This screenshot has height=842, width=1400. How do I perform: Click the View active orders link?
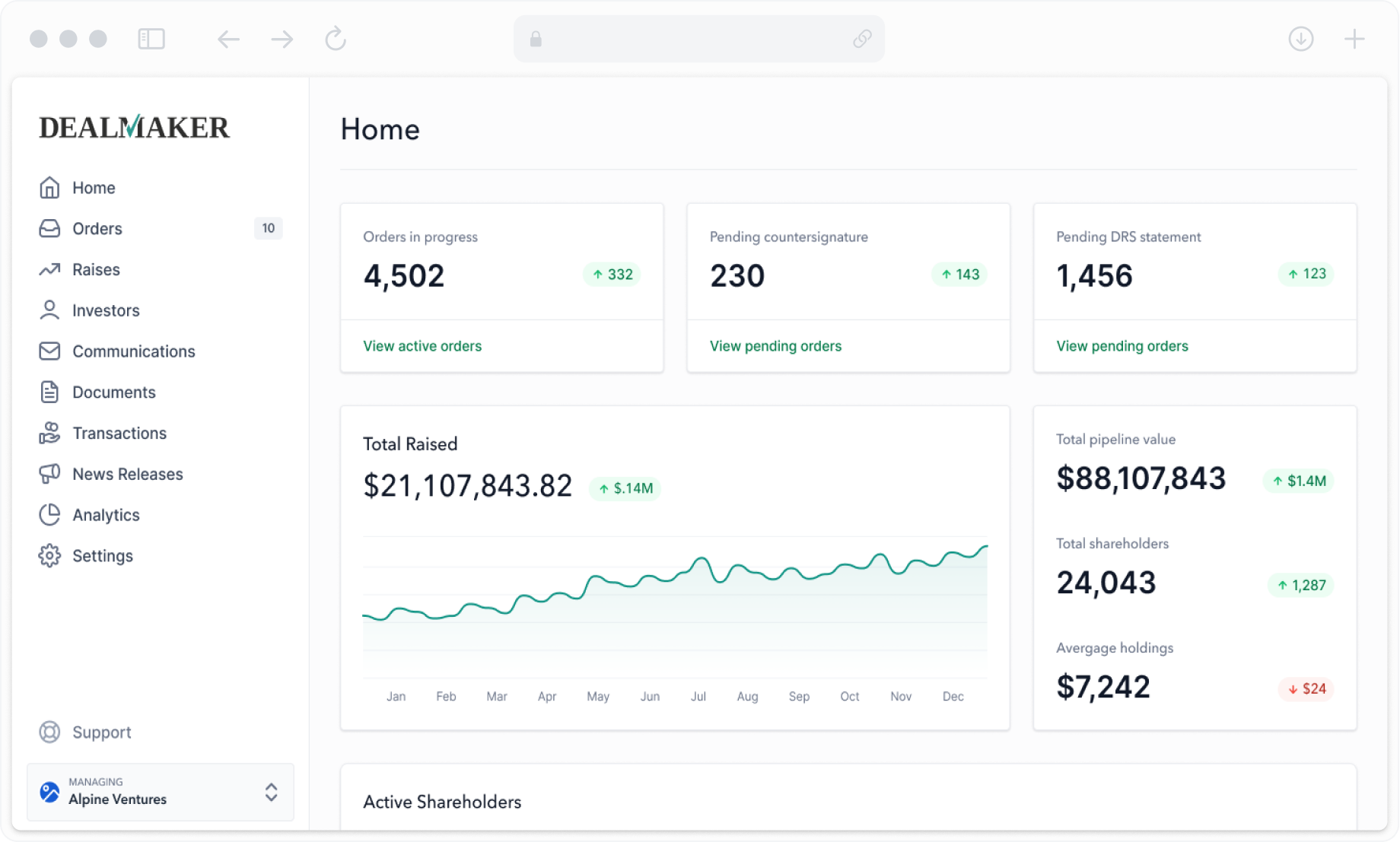422,346
